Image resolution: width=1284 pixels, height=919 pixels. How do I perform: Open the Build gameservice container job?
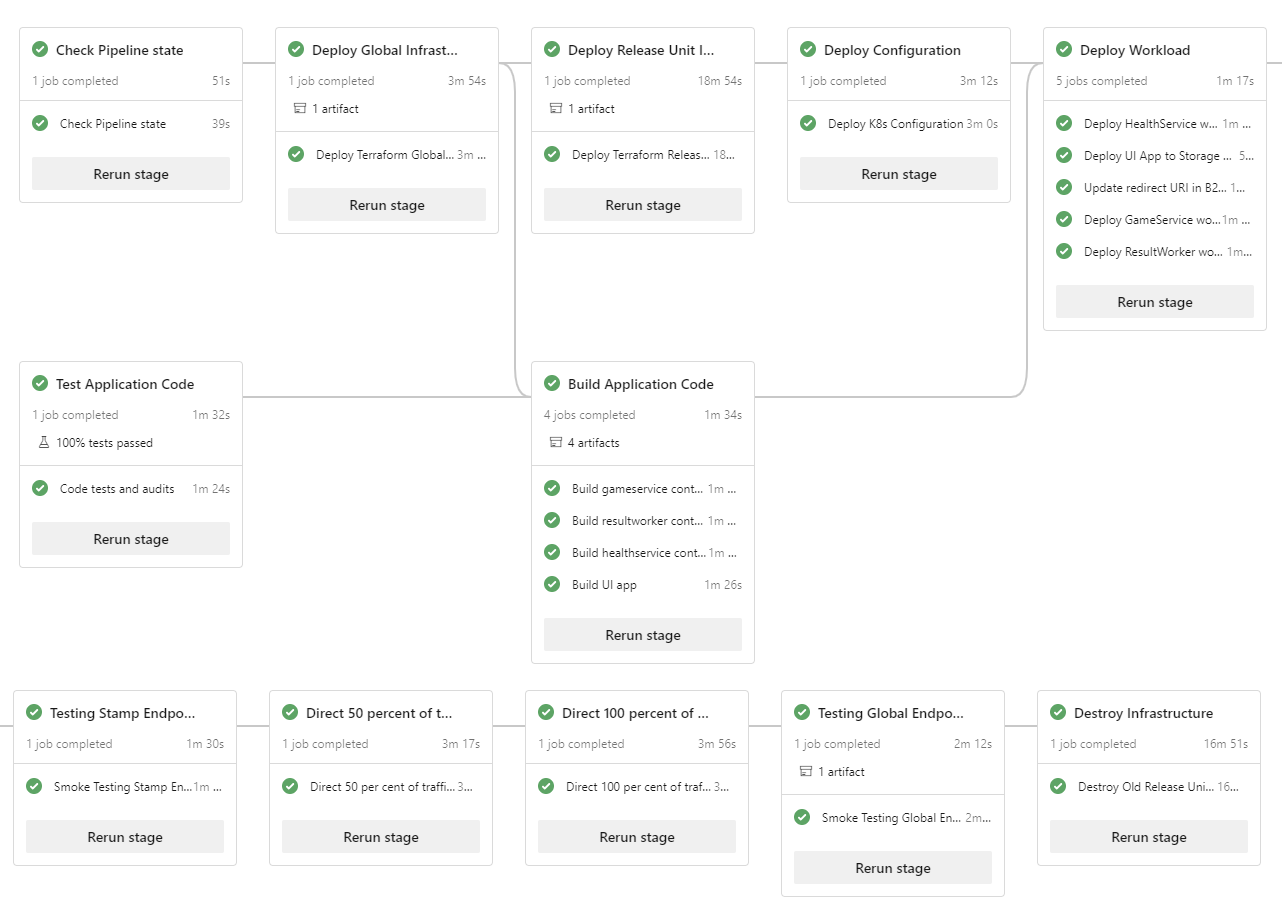tap(638, 489)
